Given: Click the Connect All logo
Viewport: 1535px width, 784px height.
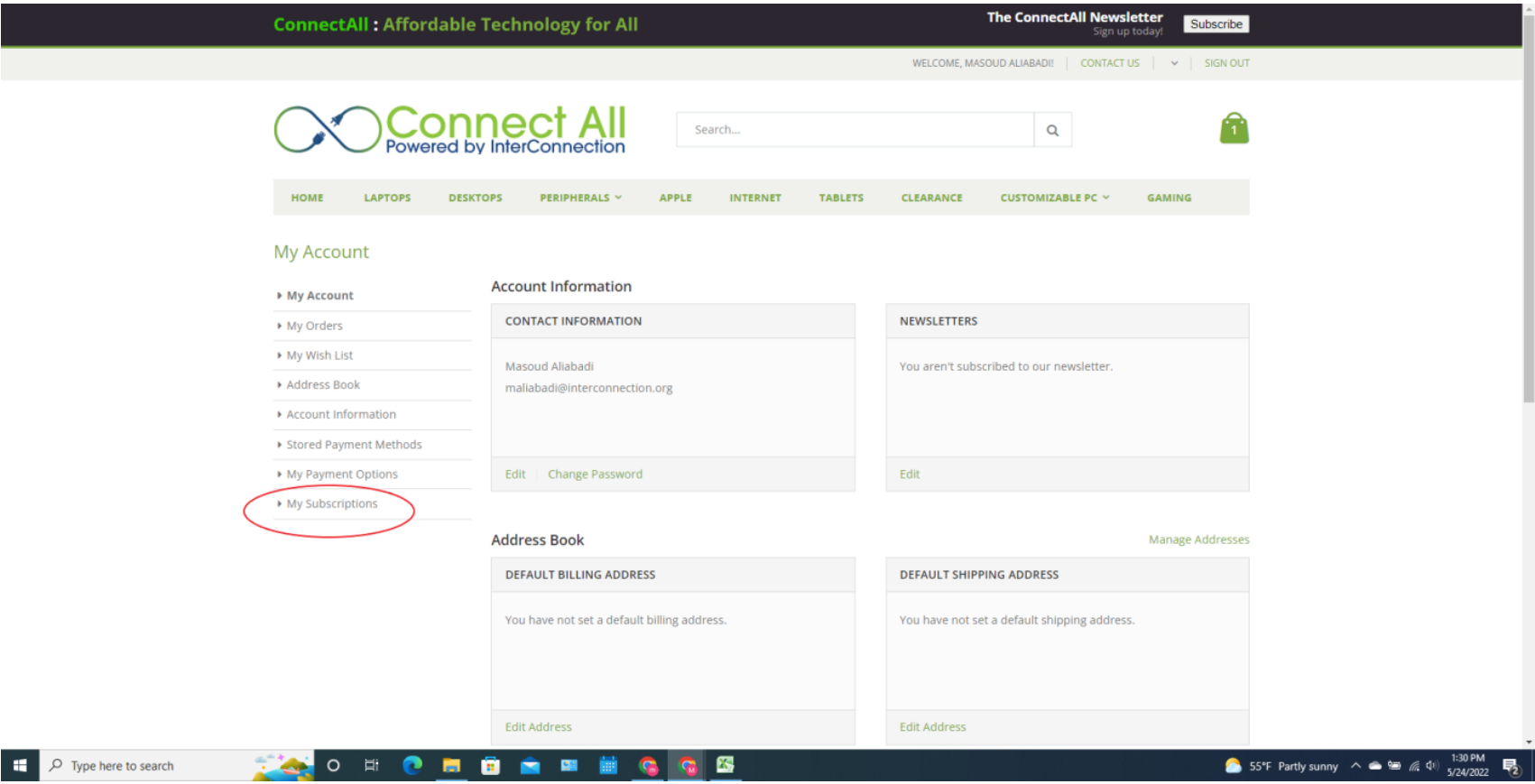Looking at the screenshot, I should point(449,129).
